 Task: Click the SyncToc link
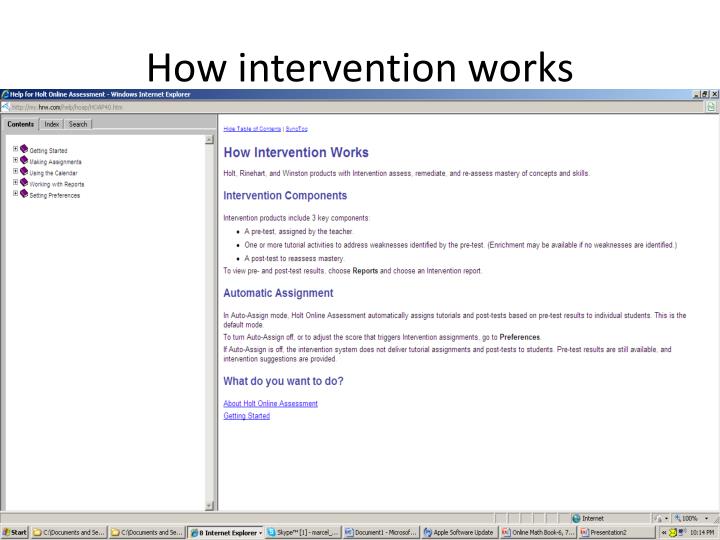pos(297,129)
